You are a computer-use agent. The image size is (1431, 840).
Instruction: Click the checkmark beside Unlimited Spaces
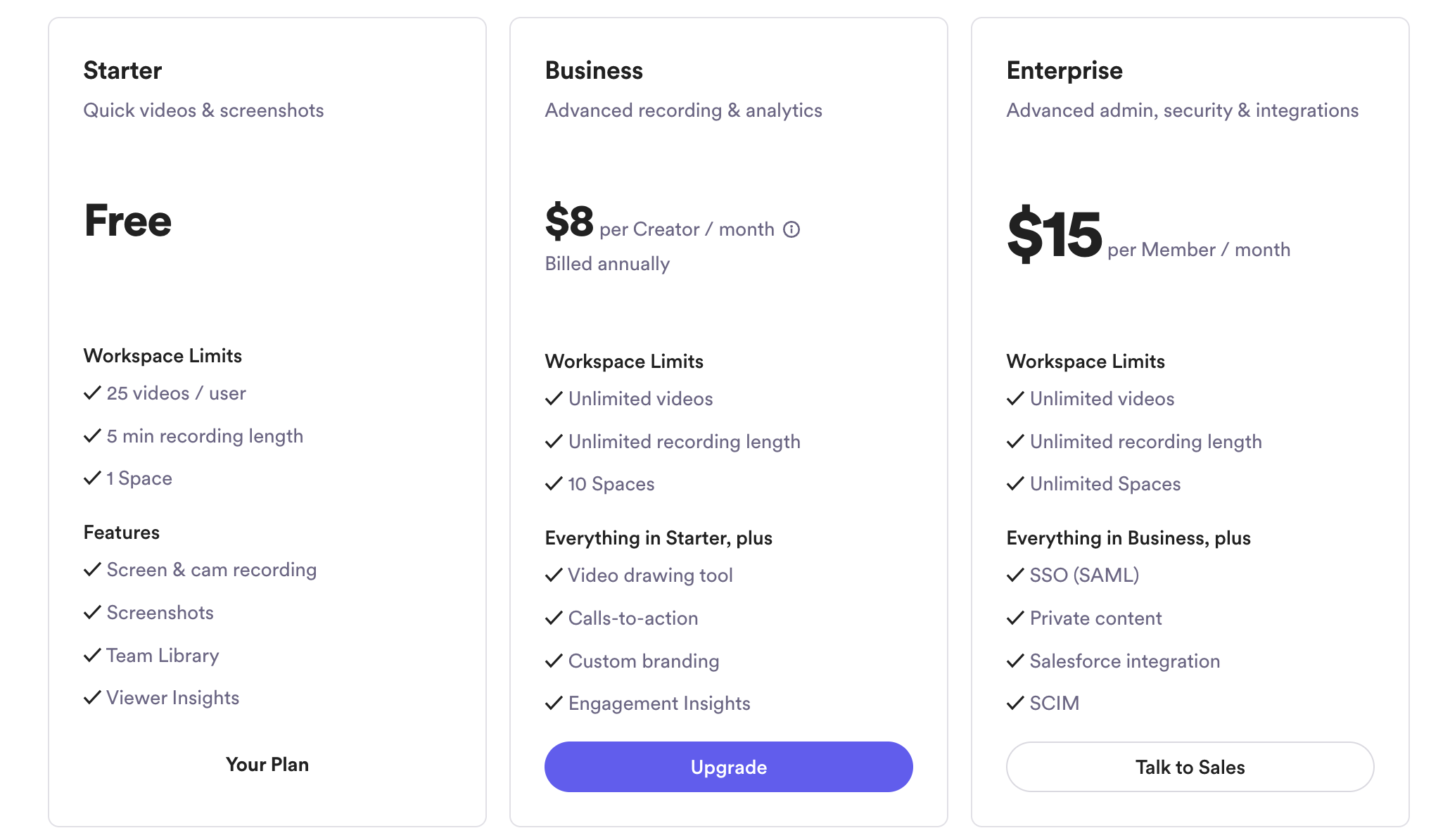pos(1015,483)
